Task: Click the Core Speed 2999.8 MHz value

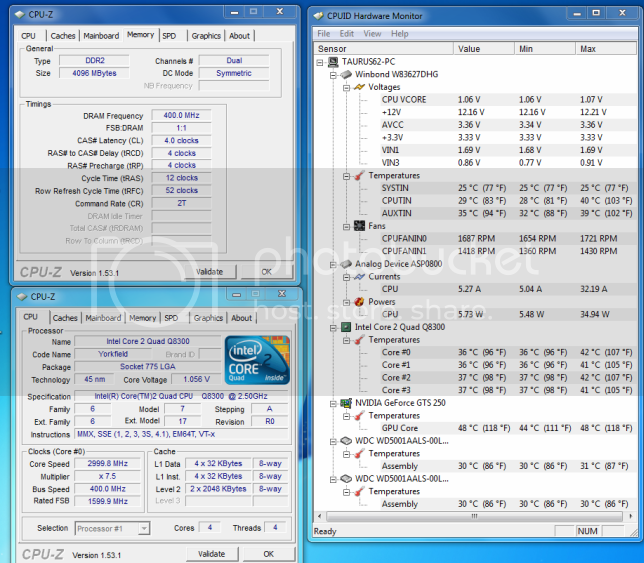Action: tap(108, 464)
